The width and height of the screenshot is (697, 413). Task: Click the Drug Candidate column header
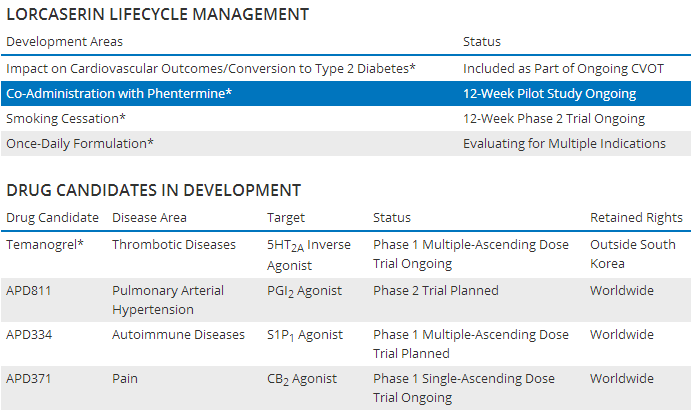click(x=52, y=218)
